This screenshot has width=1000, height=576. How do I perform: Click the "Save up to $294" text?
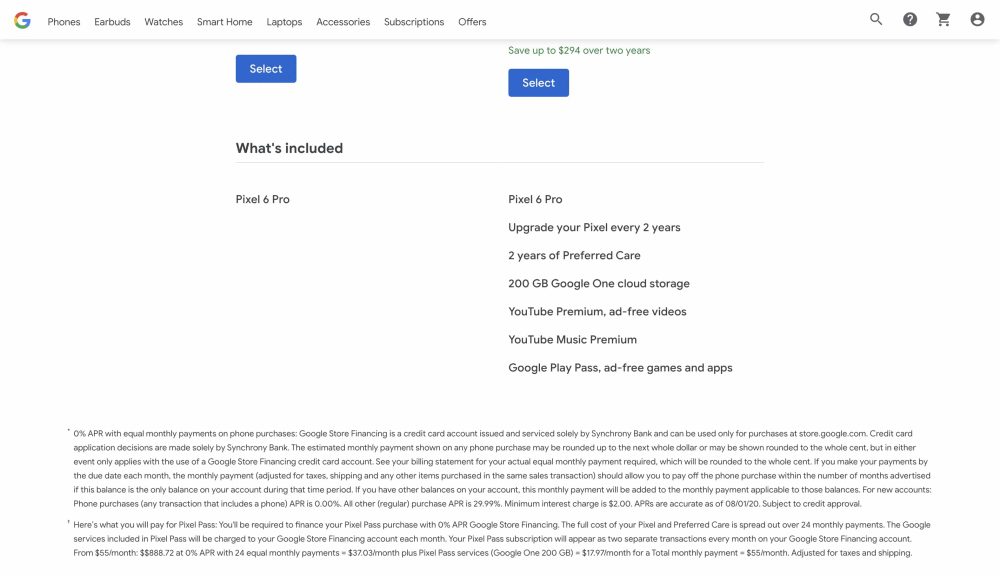pyautogui.click(x=579, y=51)
